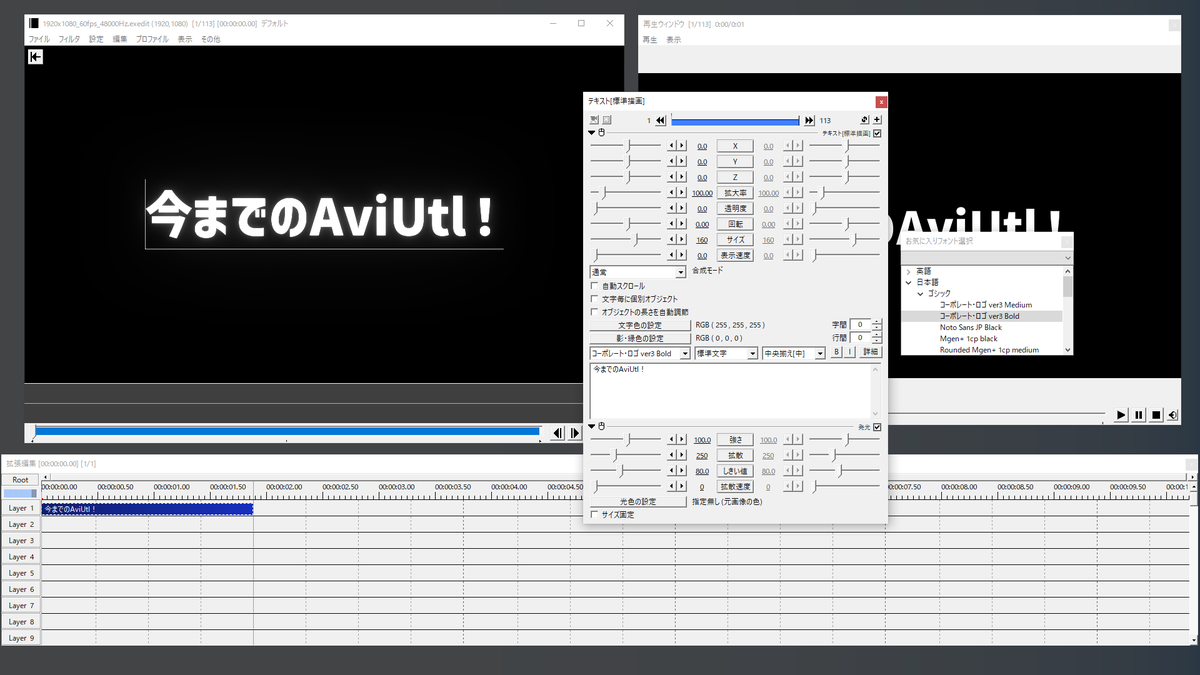This screenshot has width=1200, height=675.
Task: Click the rotate icon beside the plus button
Action: (x=864, y=120)
